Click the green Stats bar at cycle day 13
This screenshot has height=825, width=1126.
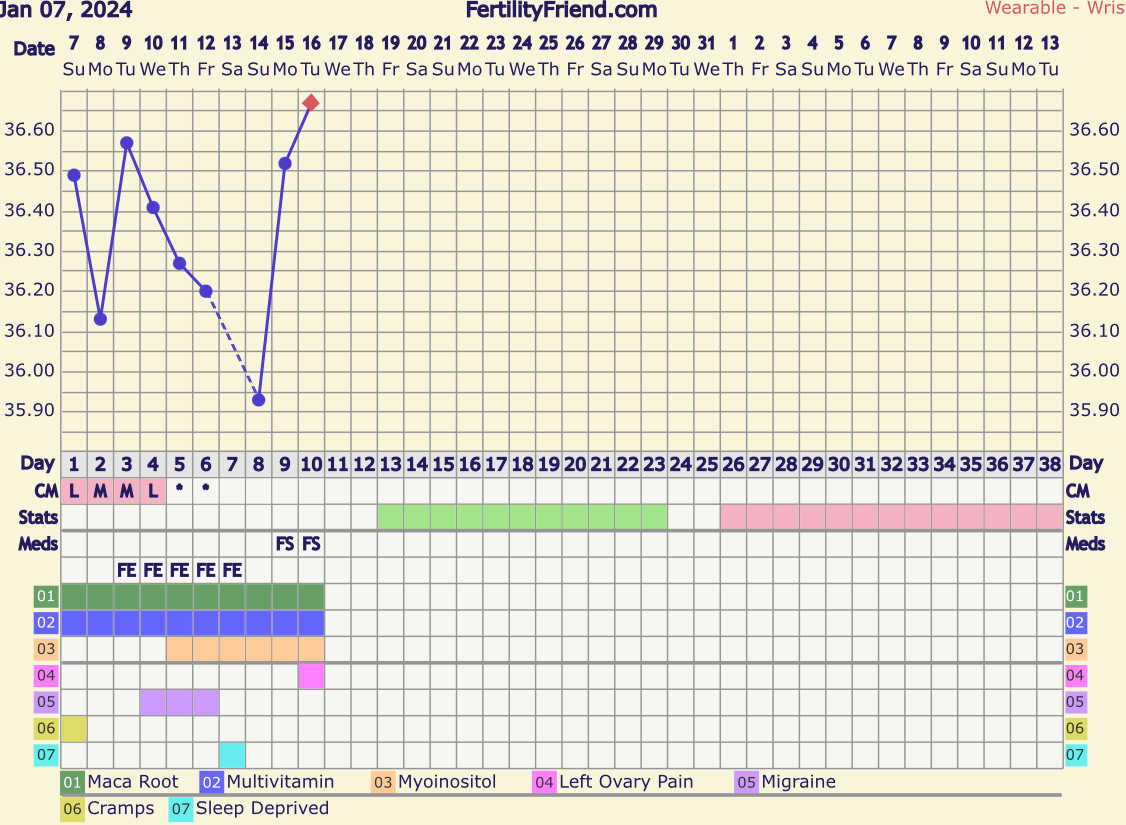click(x=390, y=517)
